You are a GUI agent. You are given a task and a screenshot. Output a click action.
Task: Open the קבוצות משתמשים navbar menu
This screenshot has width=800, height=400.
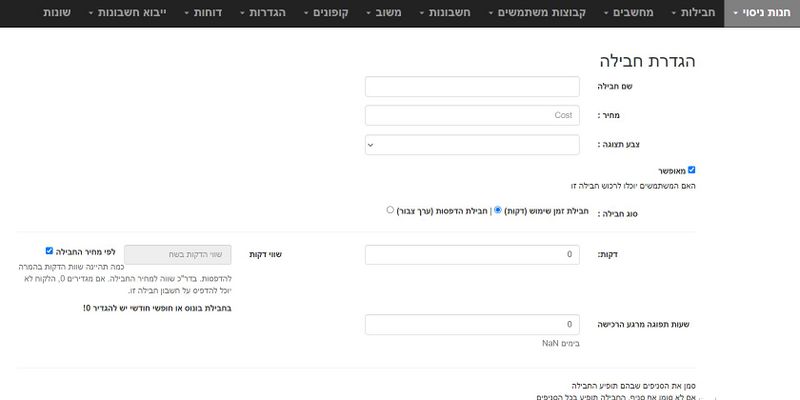537,13
